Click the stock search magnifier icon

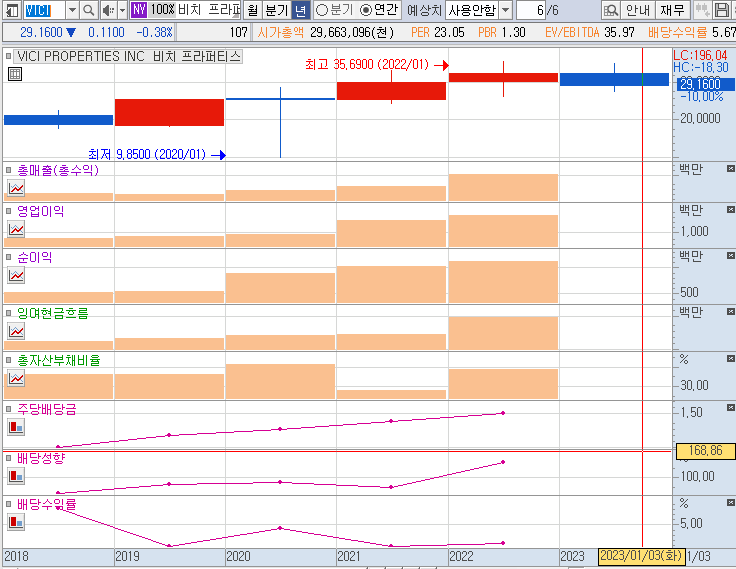point(88,10)
